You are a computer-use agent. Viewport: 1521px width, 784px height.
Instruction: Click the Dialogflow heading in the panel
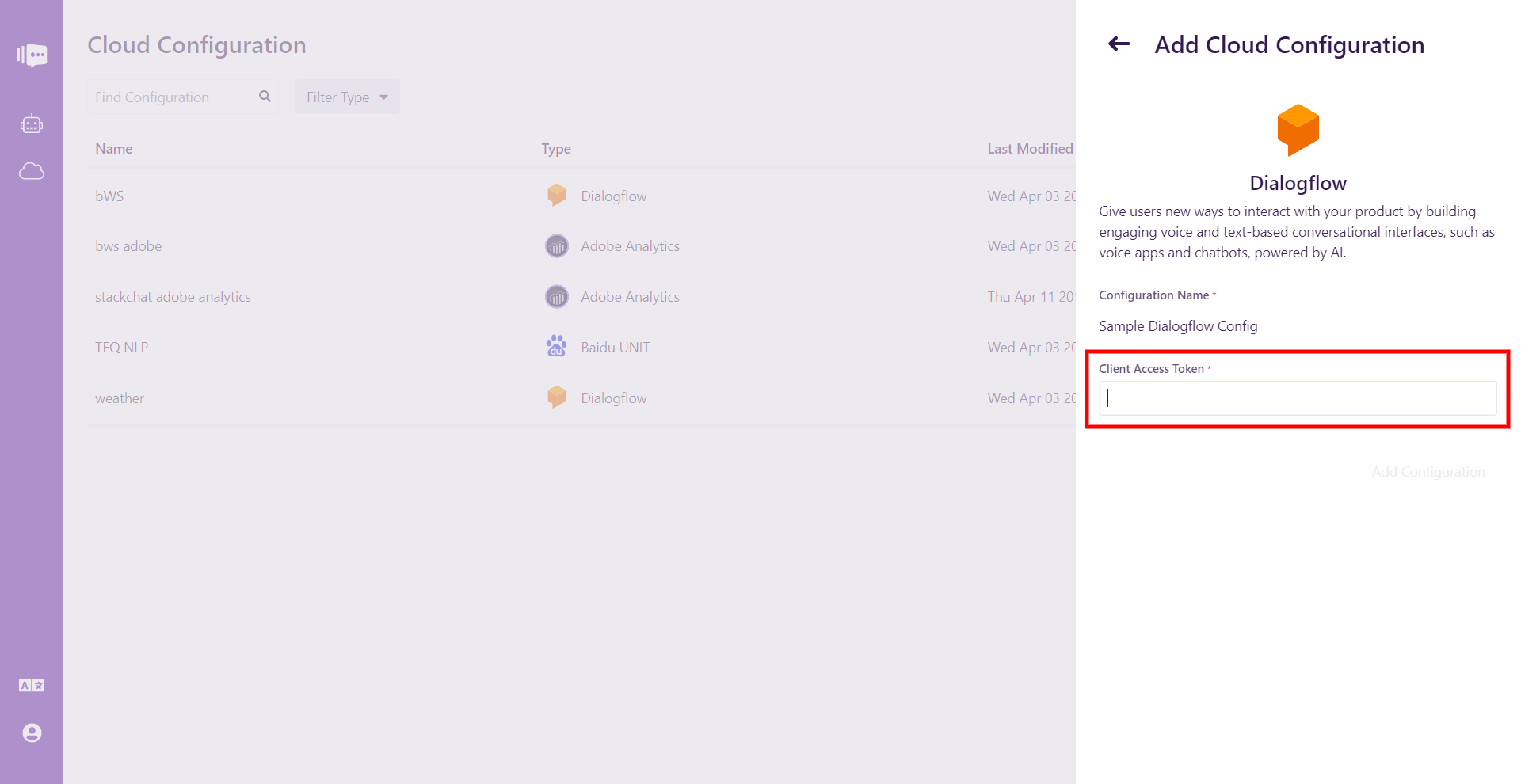(x=1298, y=184)
